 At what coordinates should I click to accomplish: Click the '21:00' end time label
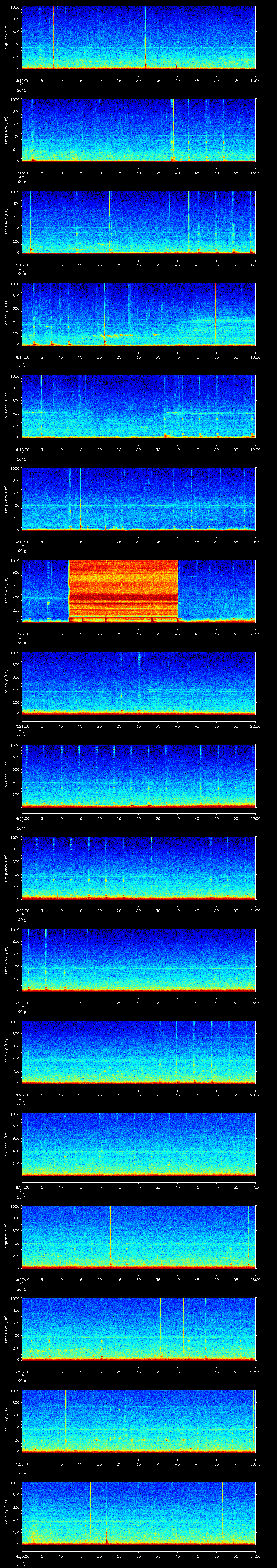tap(256, 634)
